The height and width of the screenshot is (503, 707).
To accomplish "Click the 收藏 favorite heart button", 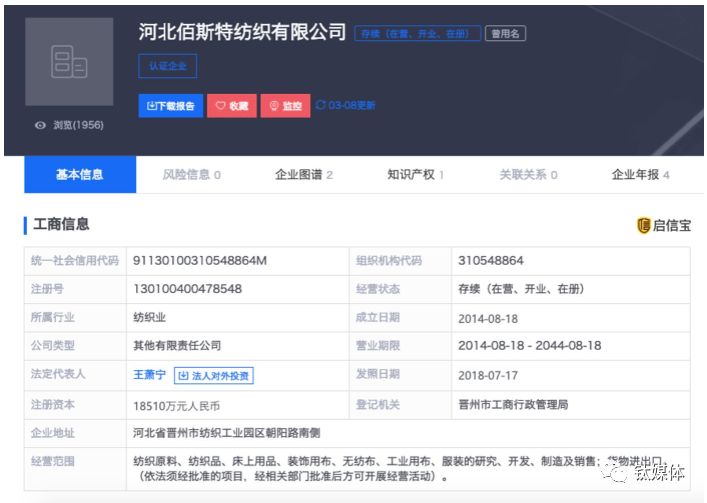I will coord(232,105).
